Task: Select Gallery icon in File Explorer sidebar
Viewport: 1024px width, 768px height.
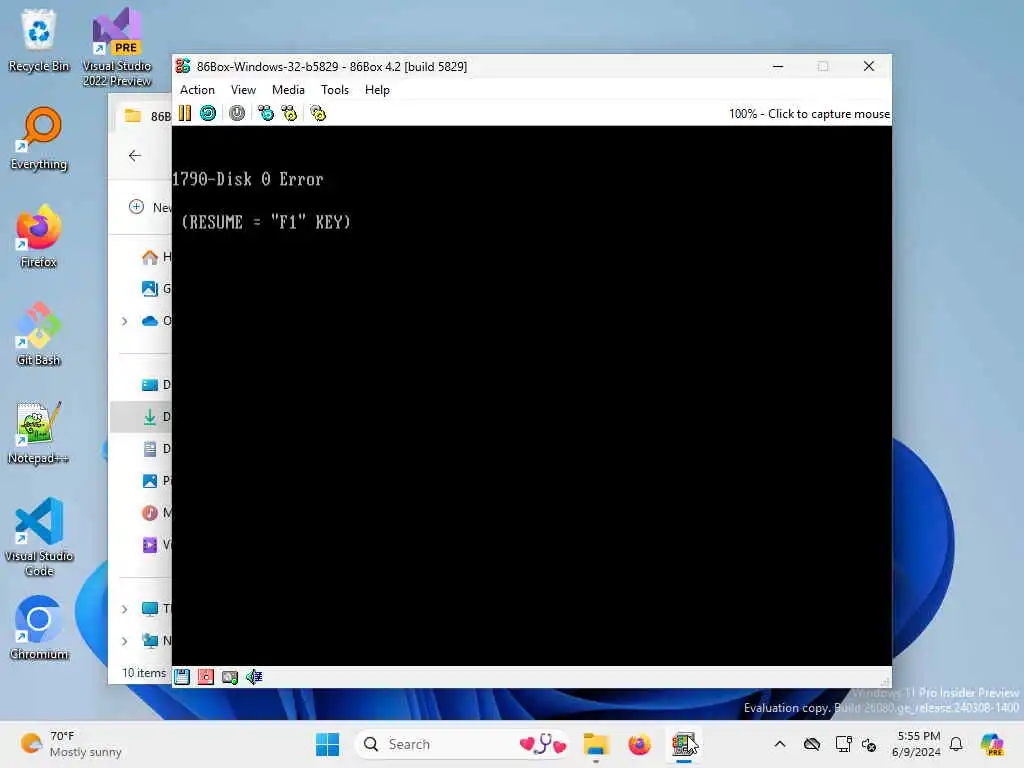Action: coord(150,289)
